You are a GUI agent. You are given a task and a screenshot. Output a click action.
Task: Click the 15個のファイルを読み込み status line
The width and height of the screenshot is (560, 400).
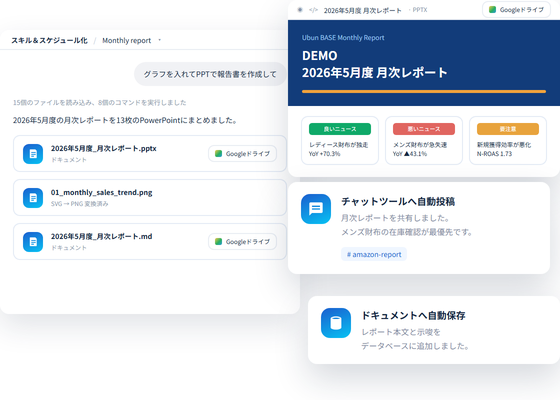pyautogui.click(x=100, y=102)
